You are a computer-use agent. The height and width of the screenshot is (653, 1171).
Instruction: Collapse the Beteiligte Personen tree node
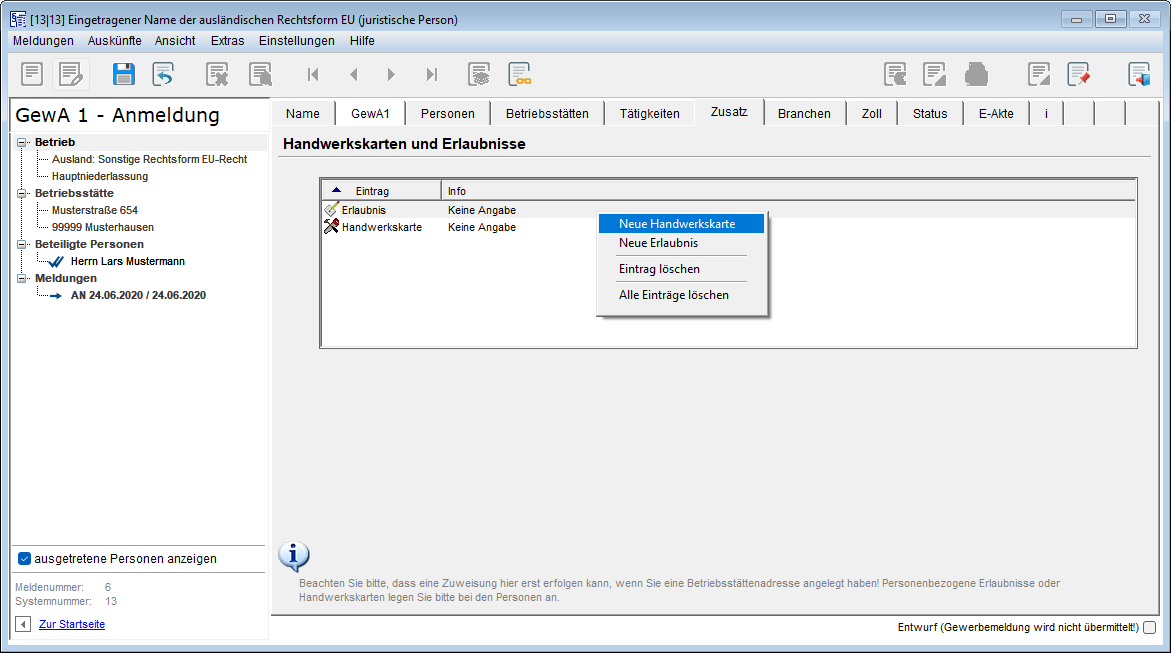[x=22, y=244]
